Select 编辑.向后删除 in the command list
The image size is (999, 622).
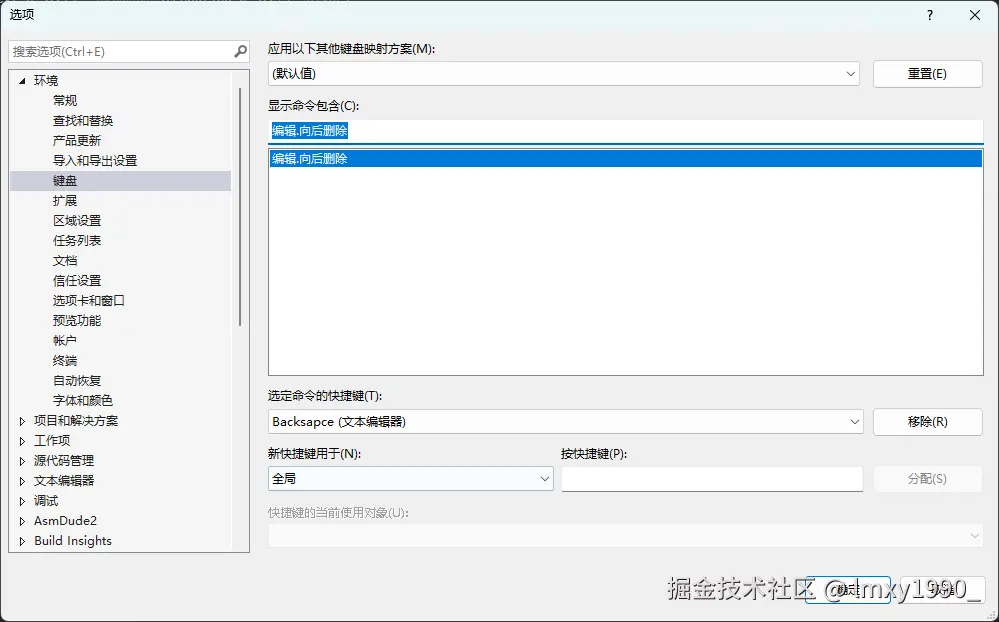(x=626, y=159)
